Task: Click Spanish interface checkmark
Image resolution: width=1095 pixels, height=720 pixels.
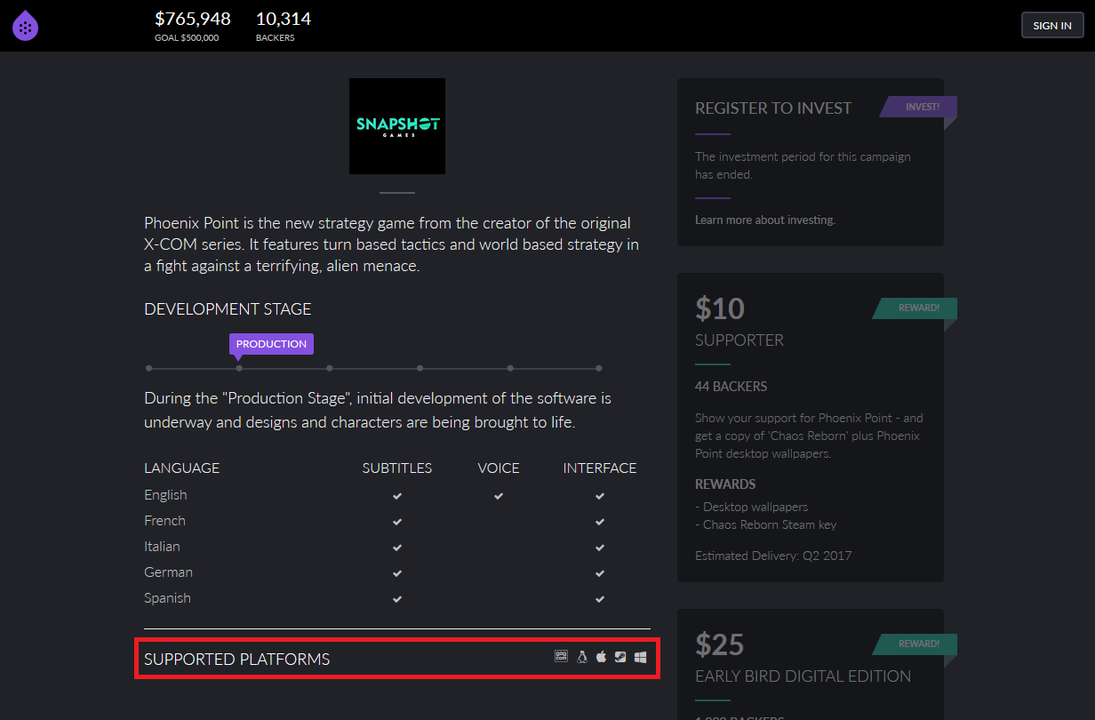Action: tap(599, 599)
